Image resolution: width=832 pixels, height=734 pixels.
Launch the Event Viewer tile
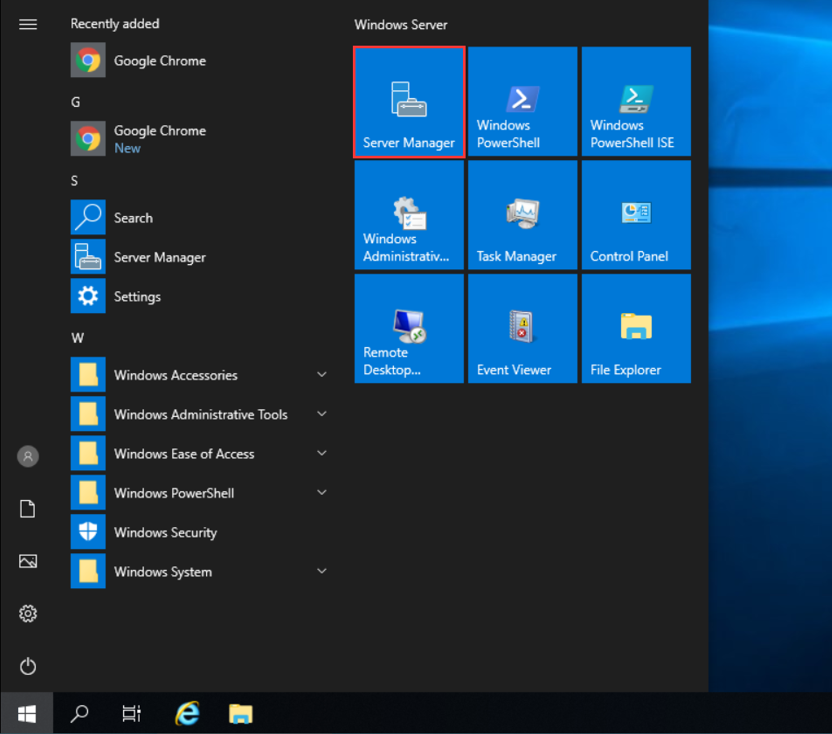(x=522, y=329)
